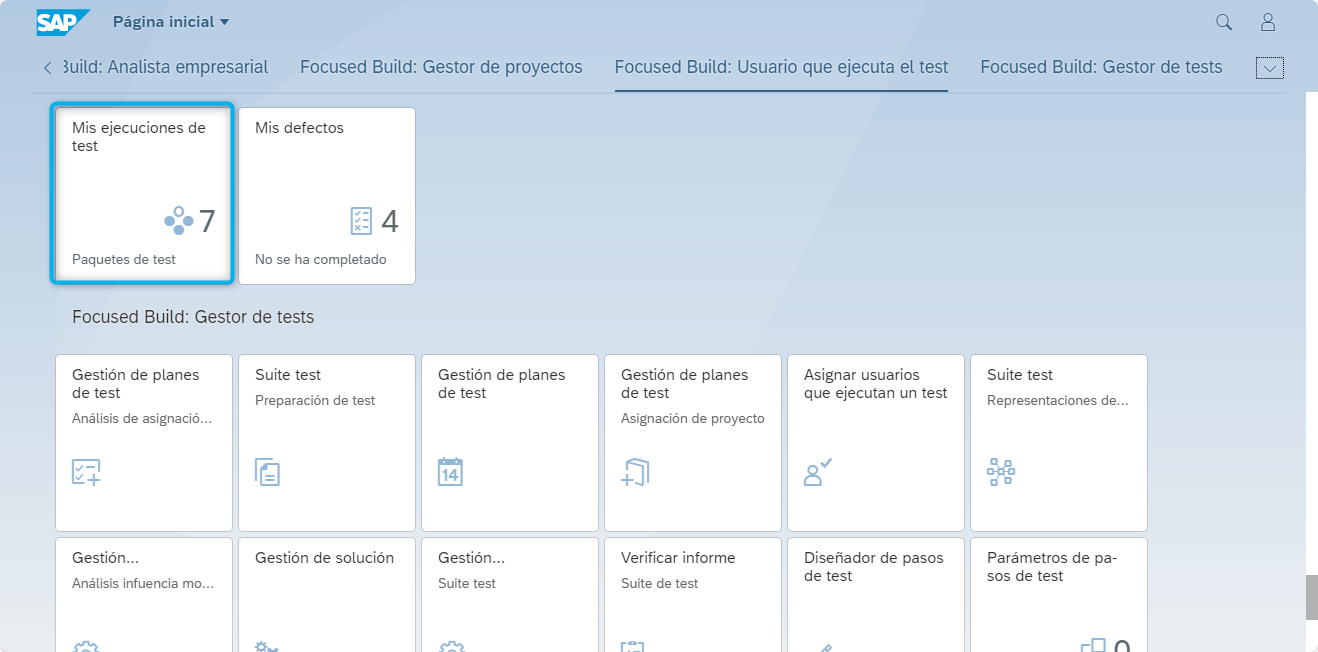The width and height of the screenshot is (1318, 652).
Task: Click the Suite test network diagram icon
Action: click(x=1001, y=472)
